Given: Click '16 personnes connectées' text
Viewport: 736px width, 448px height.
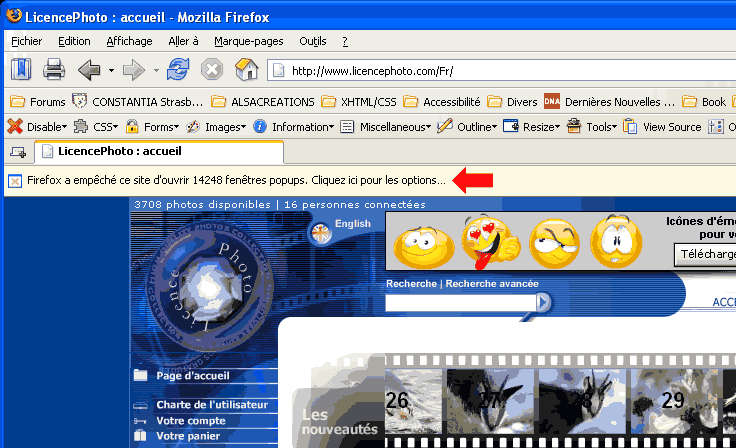Looking at the screenshot, I should click(x=355, y=205).
